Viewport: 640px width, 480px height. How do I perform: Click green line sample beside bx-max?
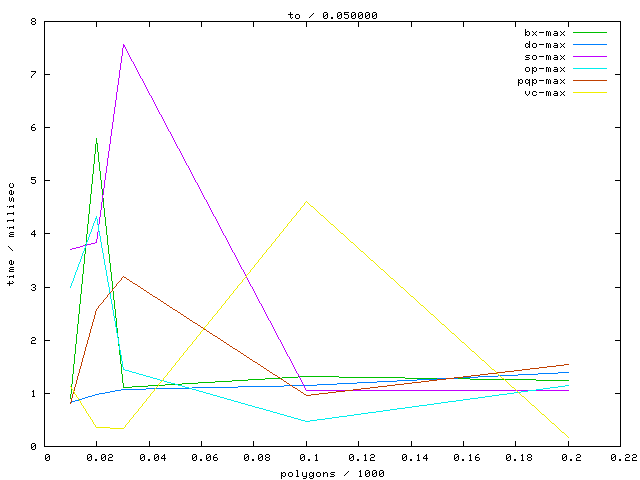click(590, 33)
